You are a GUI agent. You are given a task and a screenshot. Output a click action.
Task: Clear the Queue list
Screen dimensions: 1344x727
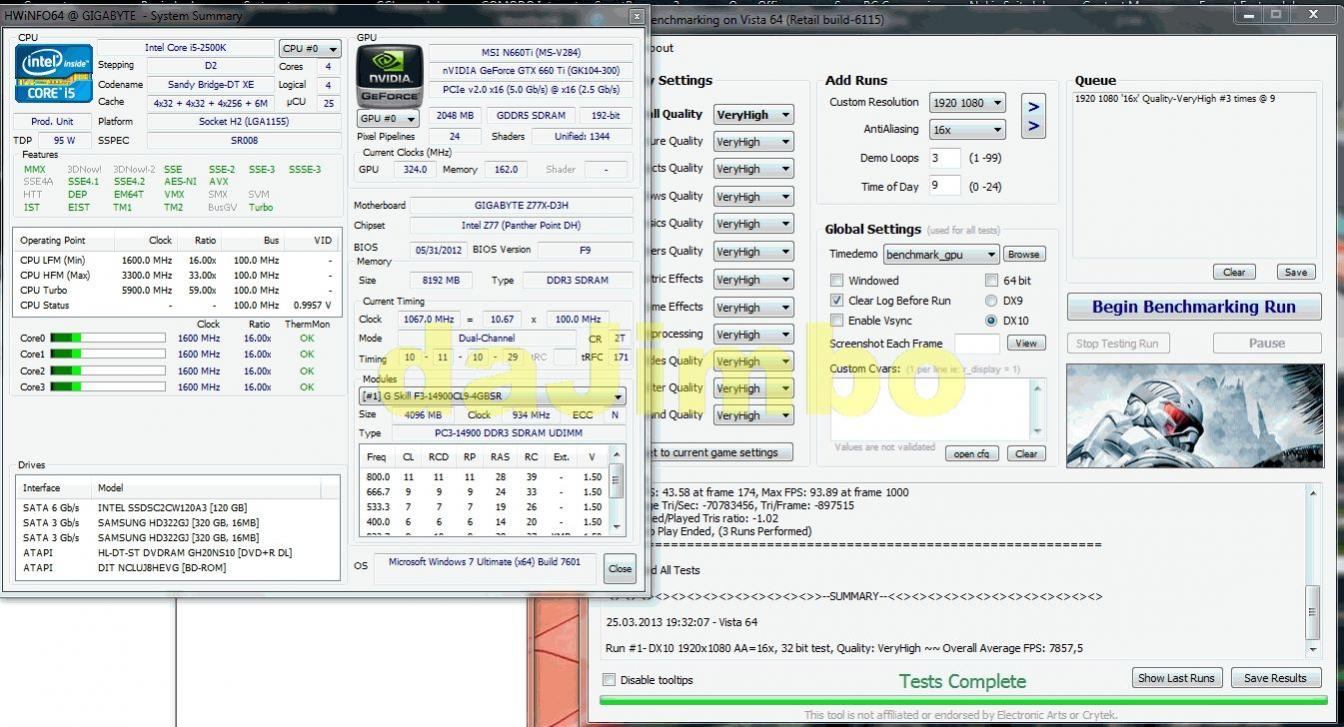coord(1234,272)
